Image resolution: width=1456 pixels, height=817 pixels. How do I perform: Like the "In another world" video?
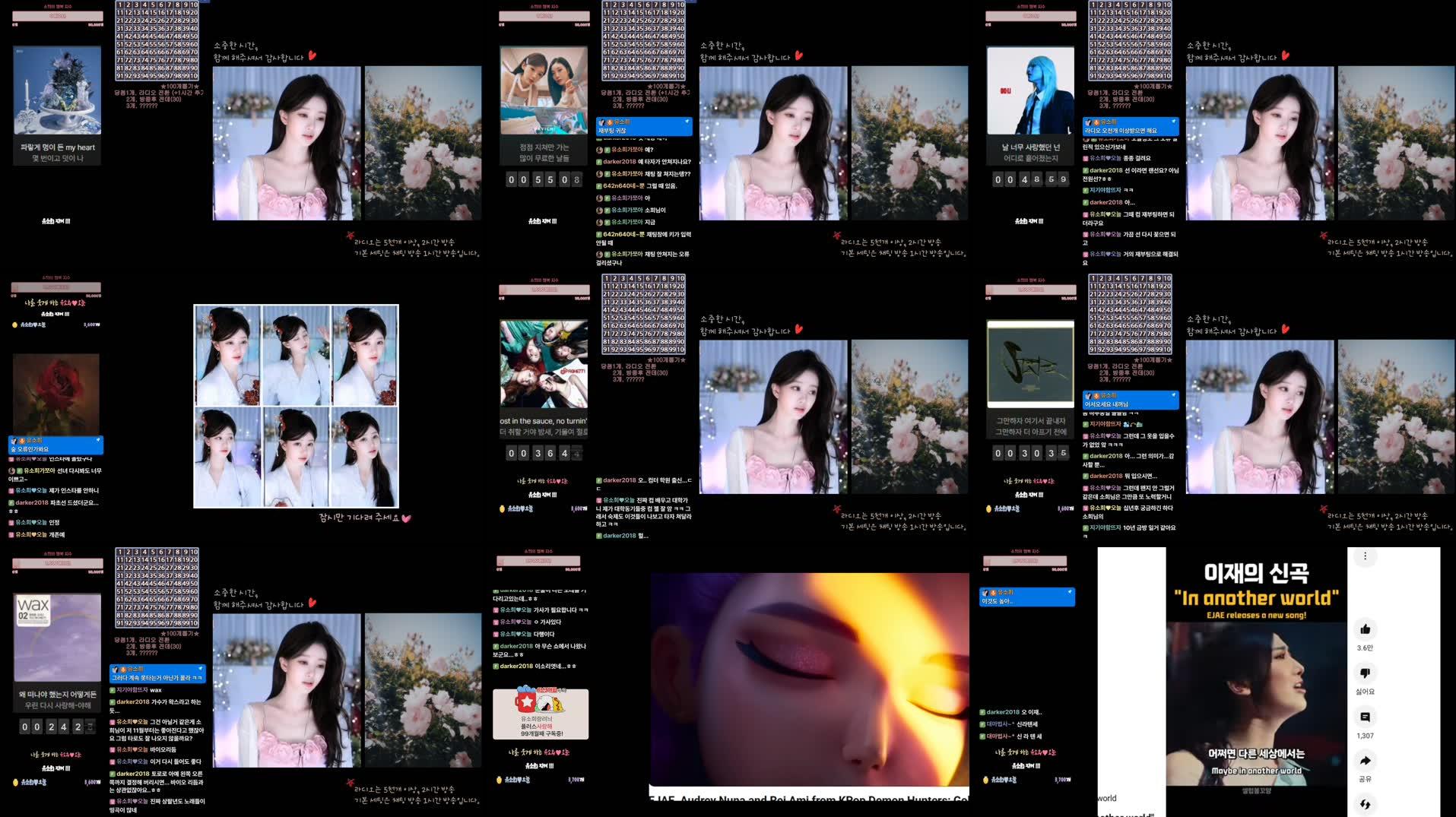1366,631
